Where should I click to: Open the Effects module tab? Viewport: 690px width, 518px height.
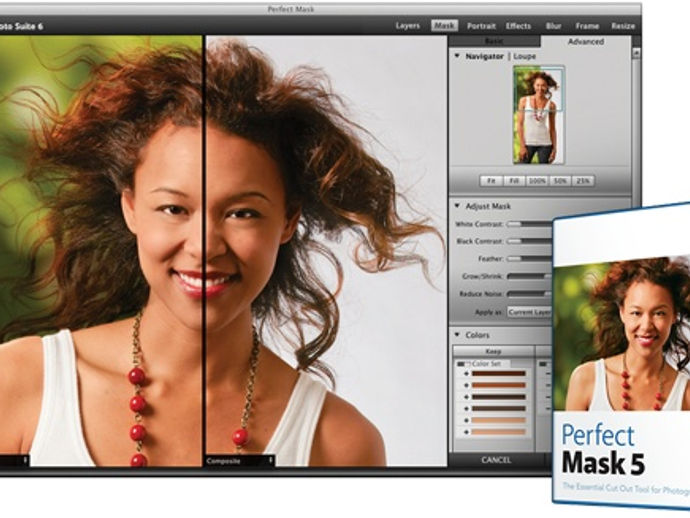pyautogui.click(x=518, y=26)
